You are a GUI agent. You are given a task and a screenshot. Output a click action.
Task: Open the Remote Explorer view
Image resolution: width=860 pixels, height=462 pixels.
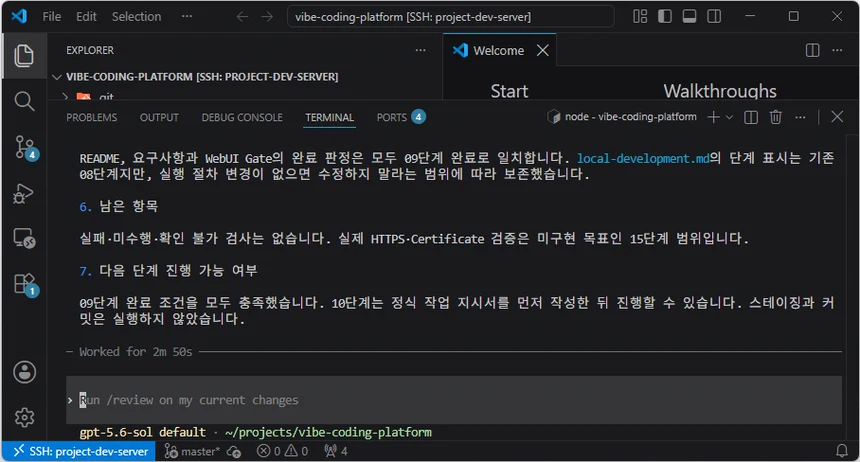[x=24, y=239]
